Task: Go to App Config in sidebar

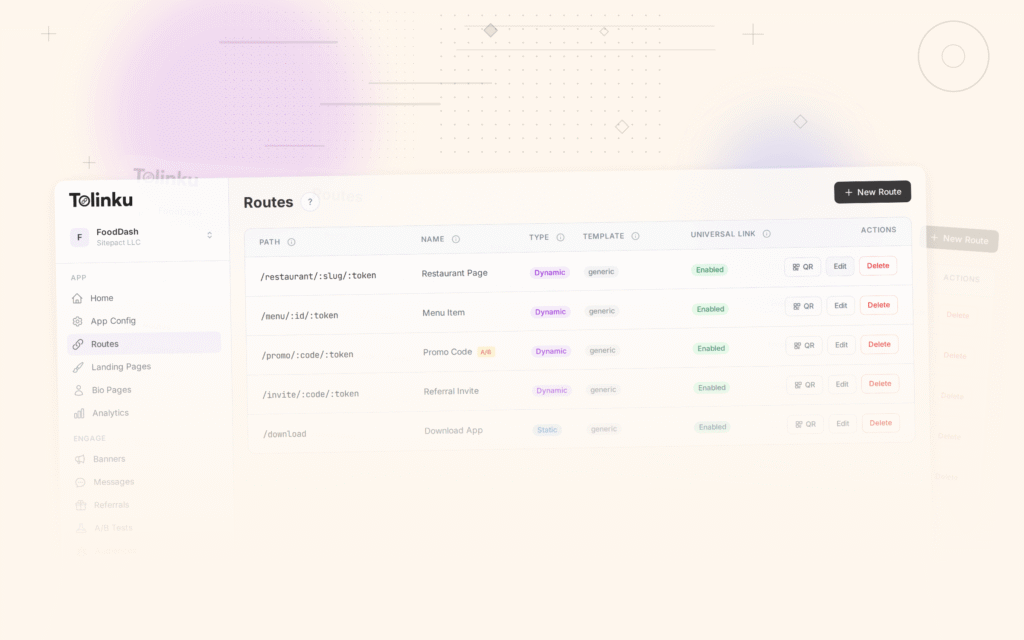Action: tap(112, 321)
